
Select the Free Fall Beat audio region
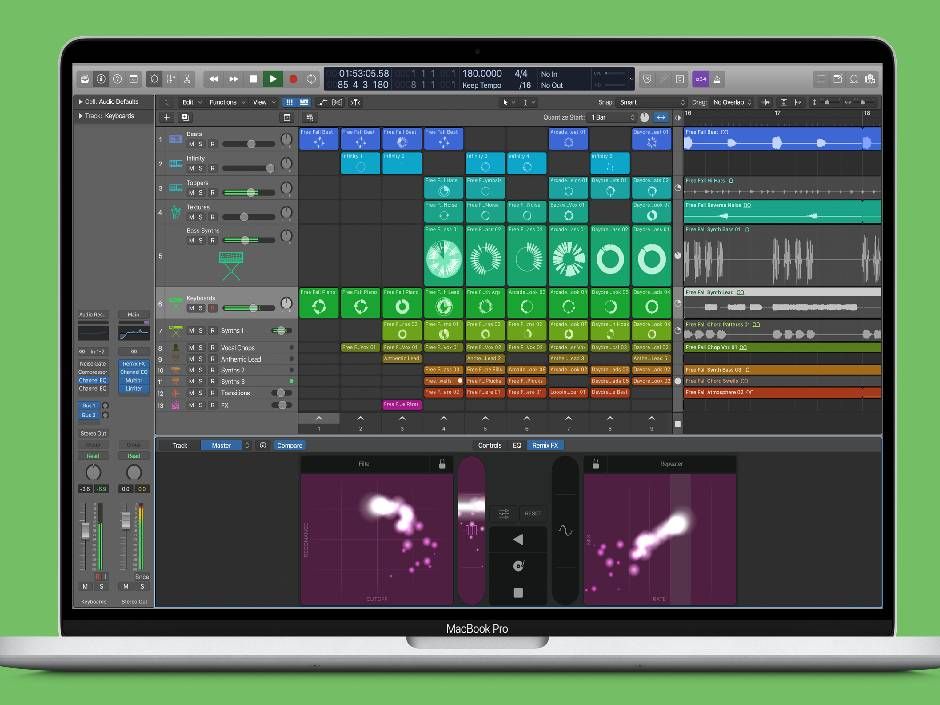[x=782, y=138]
